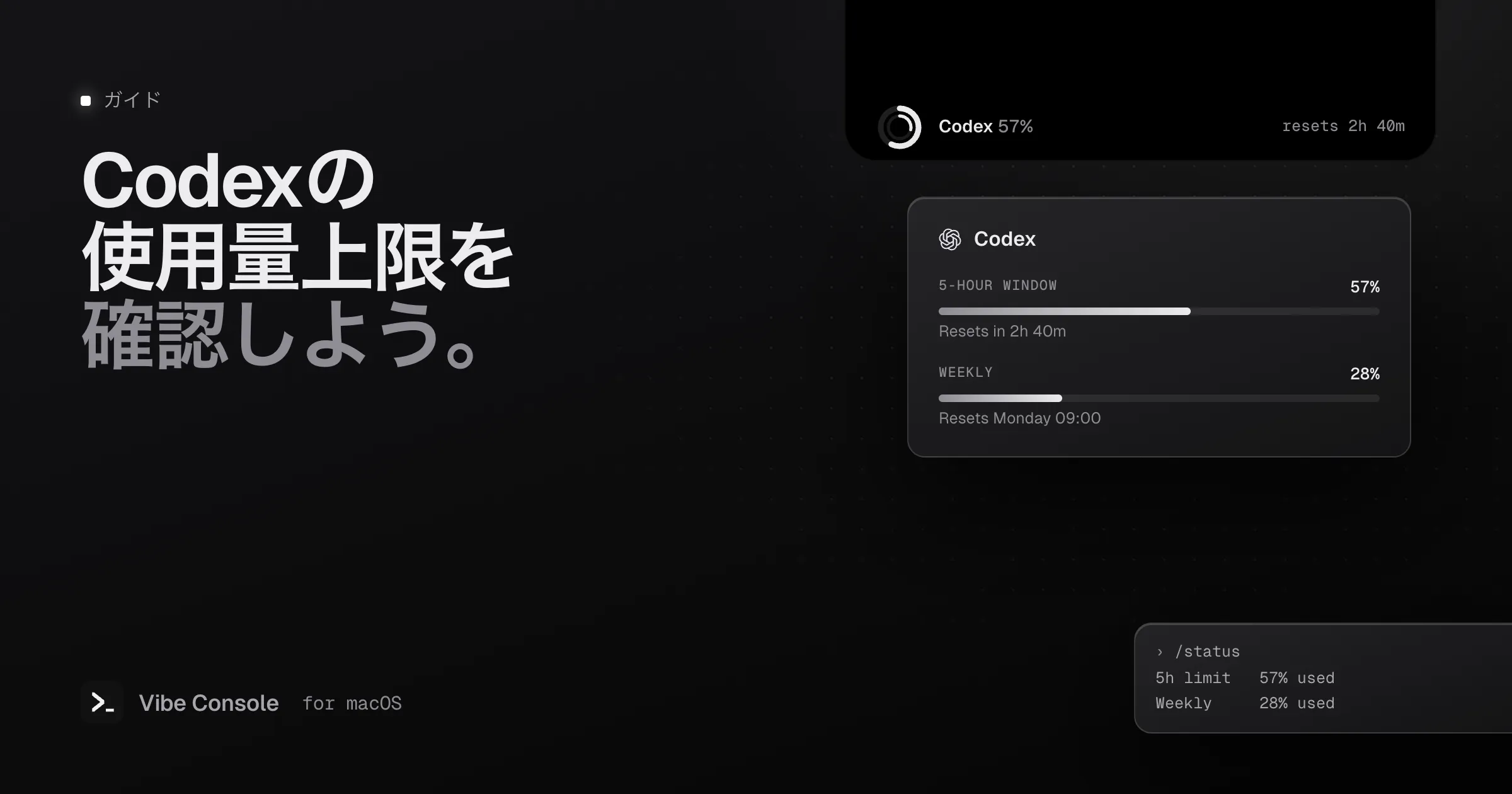Image resolution: width=1512 pixels, height=794 pixels.
Task: Click the '5h limit' terminal row label
Action: 1193,678
